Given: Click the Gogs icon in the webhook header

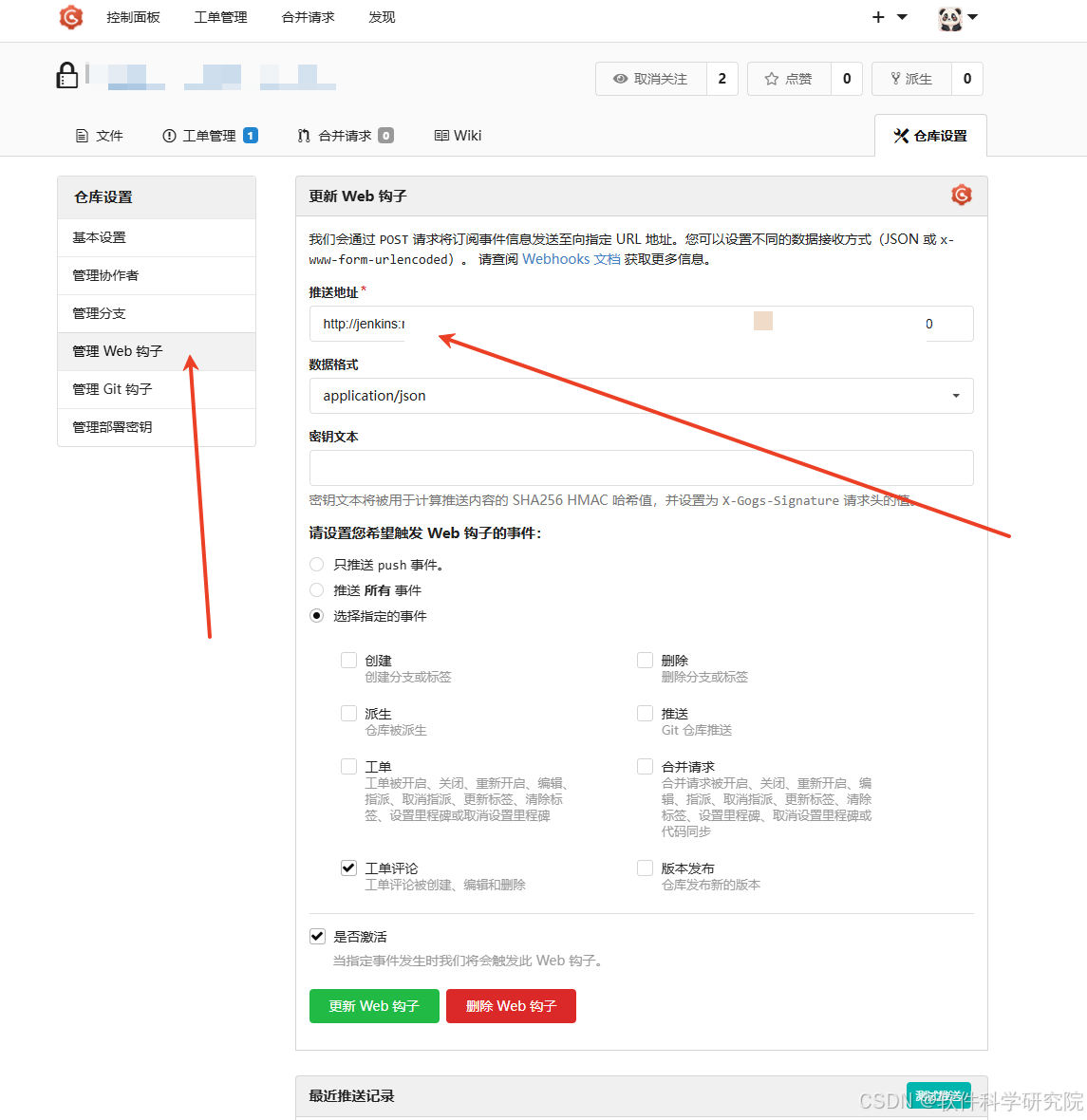Looking at the screenshot, I should 962,195.
